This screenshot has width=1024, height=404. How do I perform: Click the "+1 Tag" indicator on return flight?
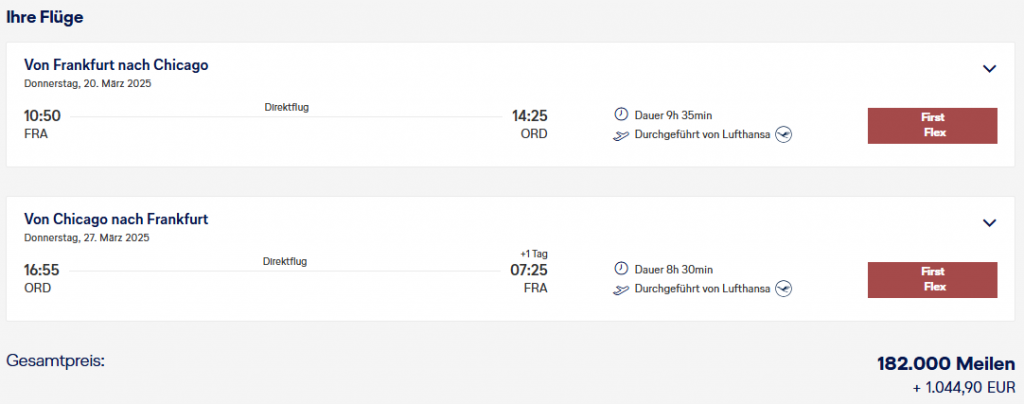click(533, 253)
